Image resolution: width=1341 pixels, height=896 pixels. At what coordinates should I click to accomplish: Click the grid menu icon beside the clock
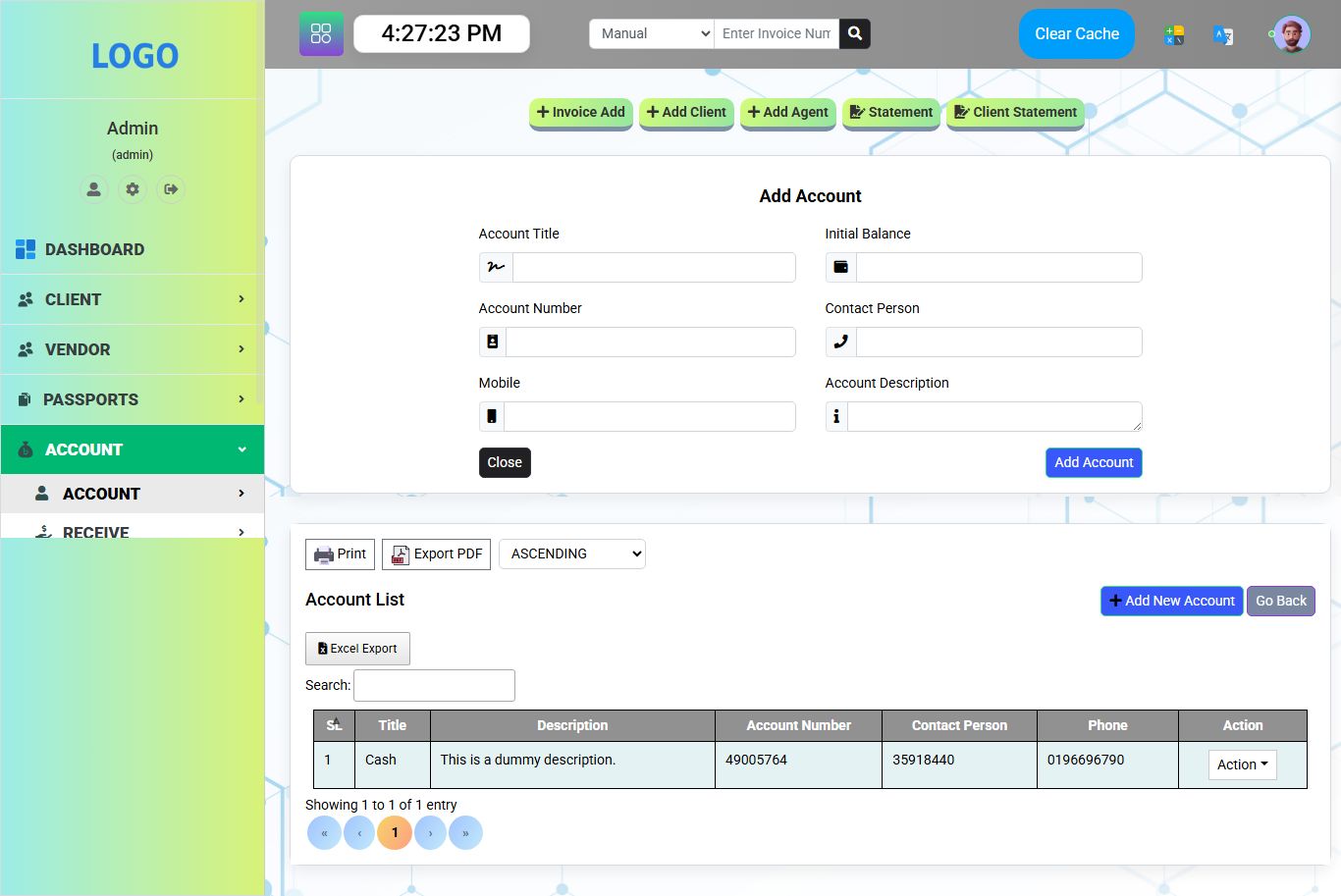click(321, 33)
